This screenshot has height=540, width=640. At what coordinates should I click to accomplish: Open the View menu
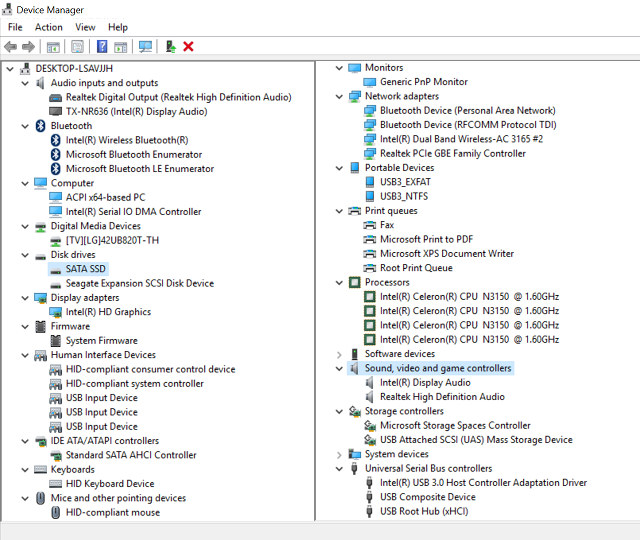85,27
